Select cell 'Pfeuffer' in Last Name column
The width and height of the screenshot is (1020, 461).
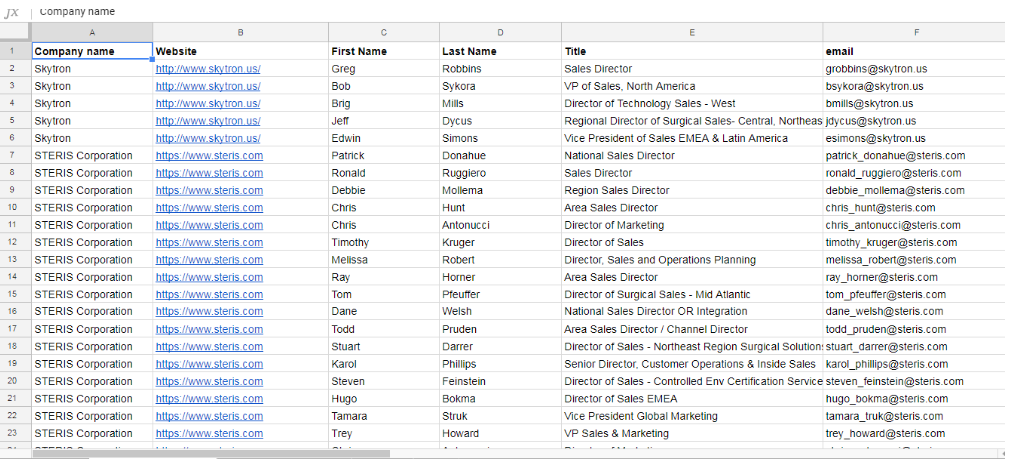[x=500, y=295]
